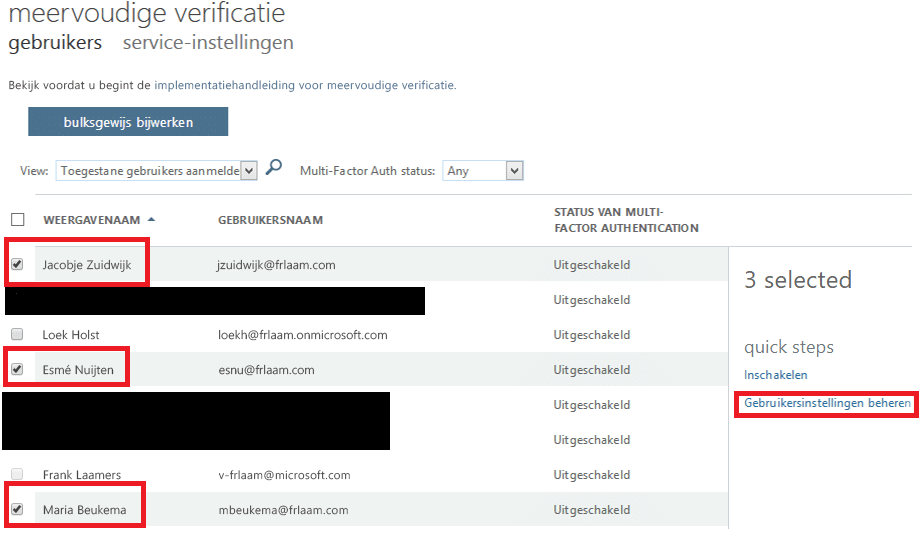Click the 'meervoudige verificatie' page title
920x543 pixels.
click(147, 13)
